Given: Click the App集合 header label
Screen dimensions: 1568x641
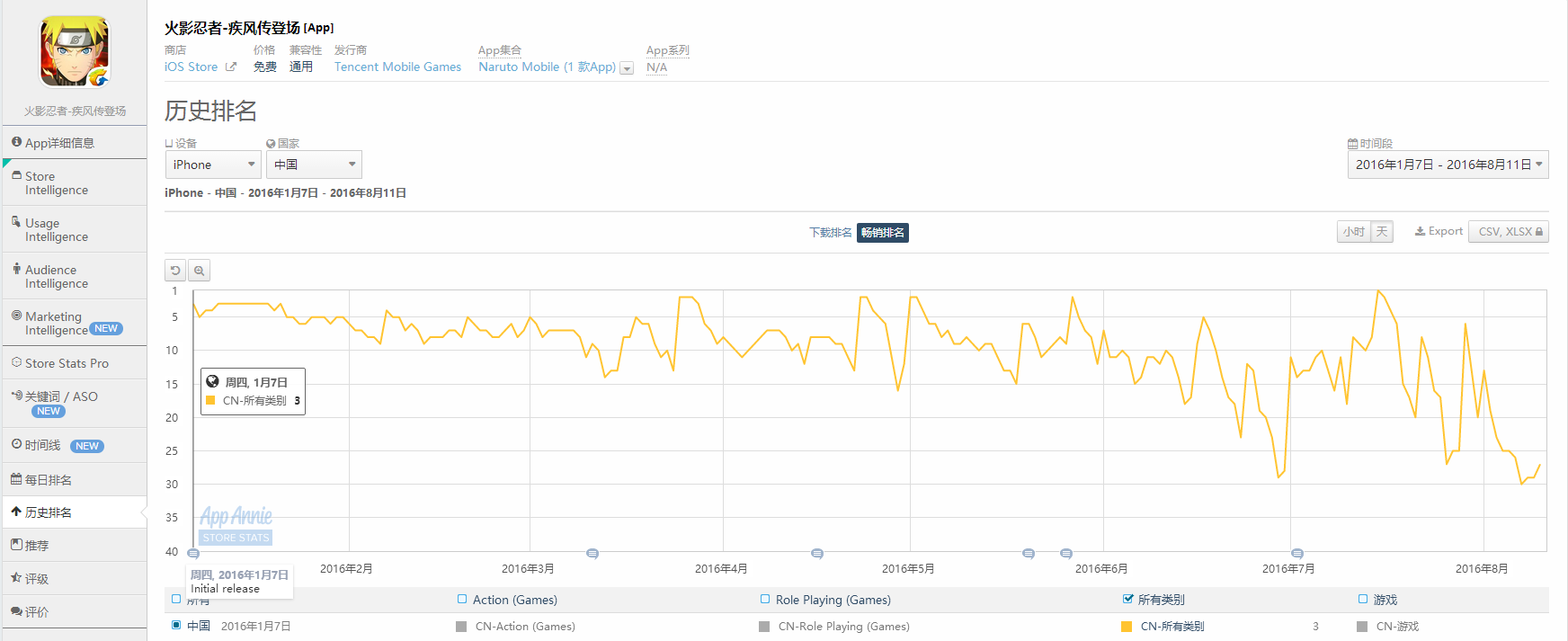Looking at the screenshot, I should (500, 50).
